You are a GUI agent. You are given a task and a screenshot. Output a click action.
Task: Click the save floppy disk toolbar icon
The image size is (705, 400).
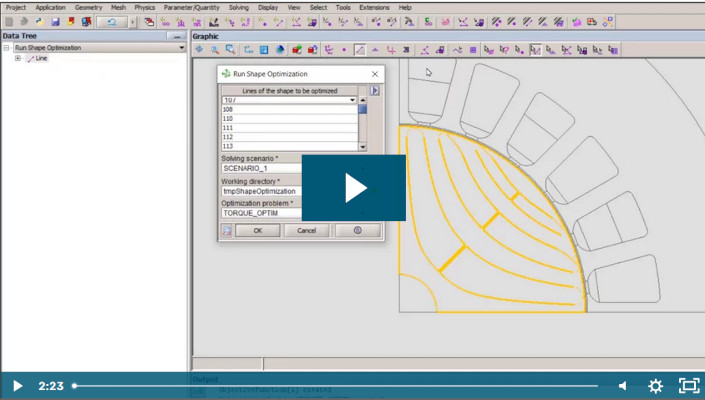point(55,21)
